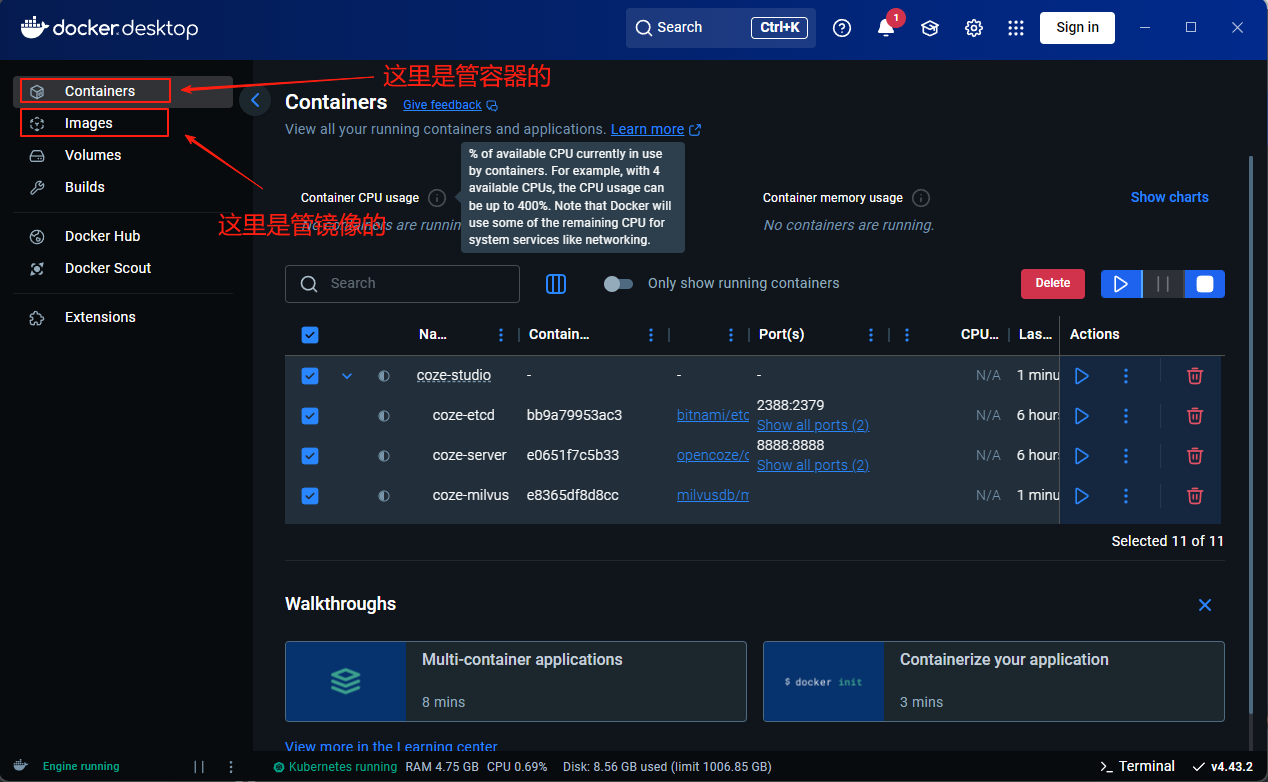Start the coze-server container

coord(1081,456)
